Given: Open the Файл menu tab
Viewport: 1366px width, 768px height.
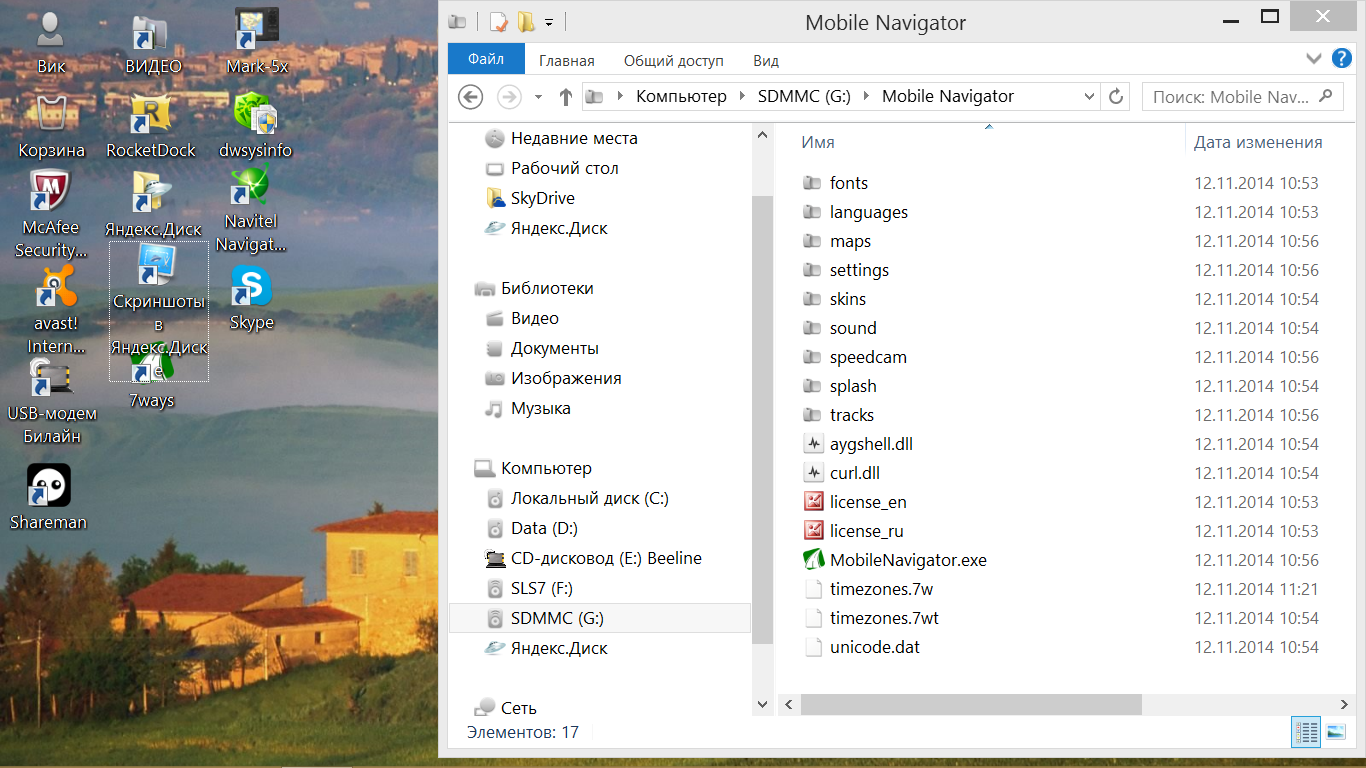Looking at the screenshot, I should click(x=485, y=60).
